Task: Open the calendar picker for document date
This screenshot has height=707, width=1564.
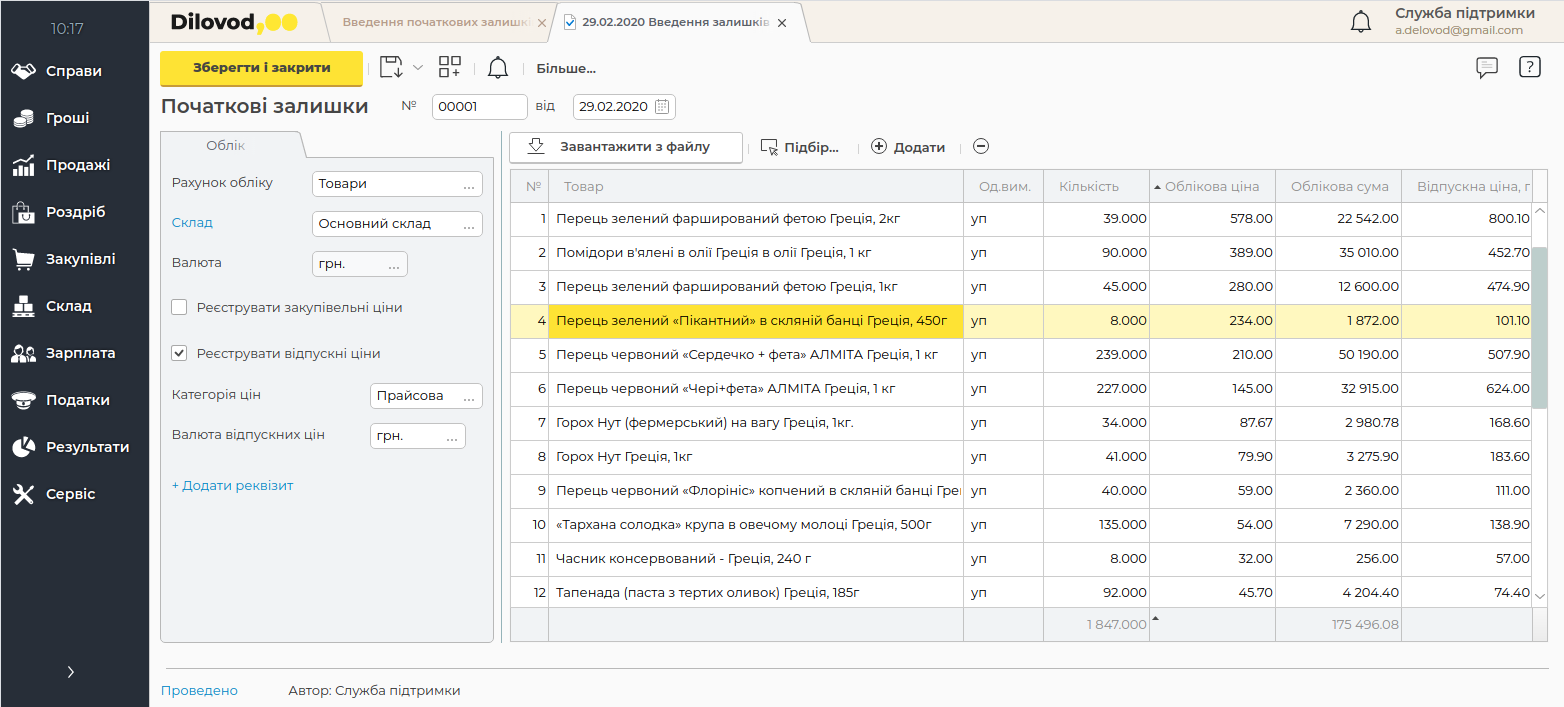Action: [663, 107]
